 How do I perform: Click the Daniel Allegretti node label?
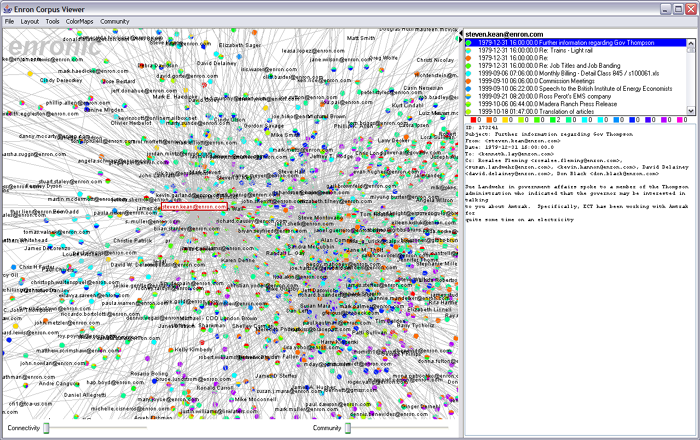tap(85, 395)
